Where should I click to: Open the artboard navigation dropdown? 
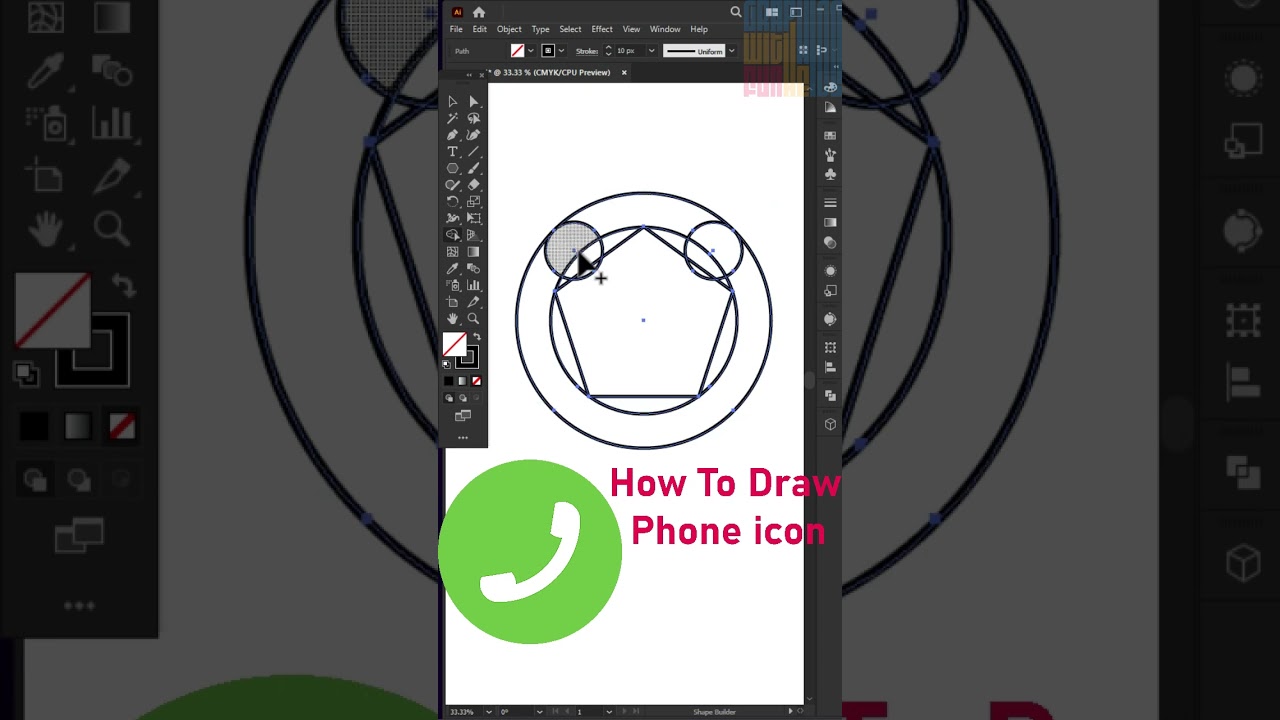(609, 712)
